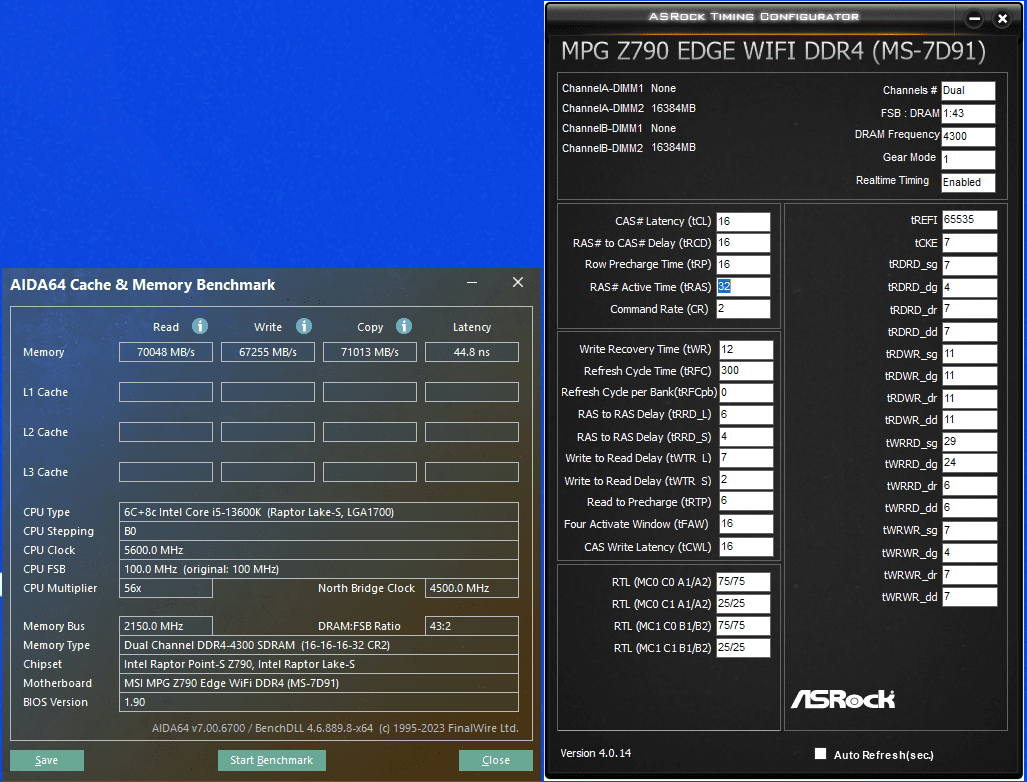The image size is (1027, 782).
Task: Minimize the AIDA64 benchmark window
Action: pyautogui.click(x=472, y=282)
